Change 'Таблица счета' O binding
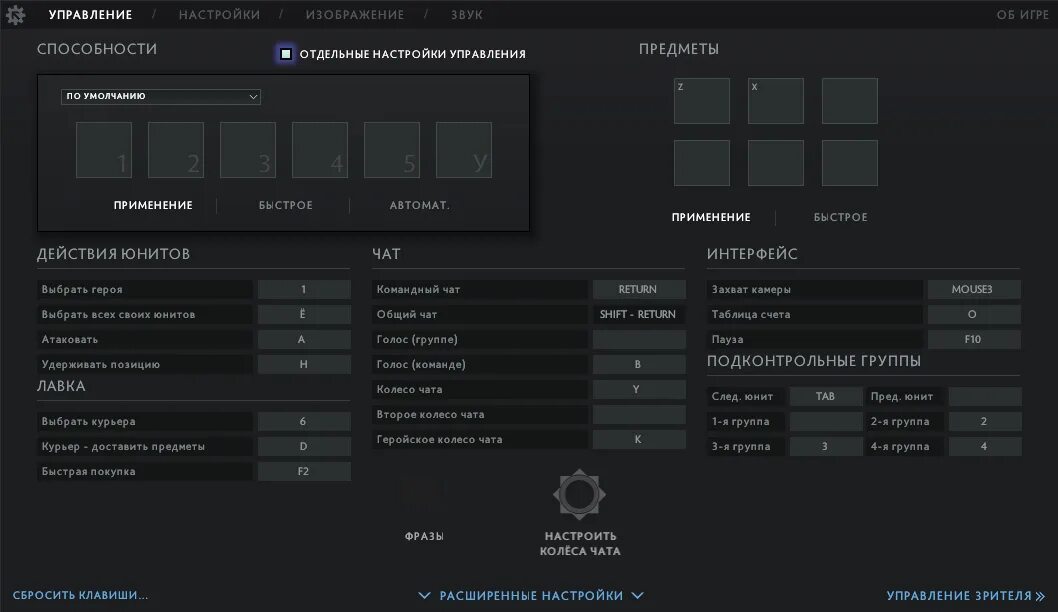The image size is (1058, 612). pos(974,314)
